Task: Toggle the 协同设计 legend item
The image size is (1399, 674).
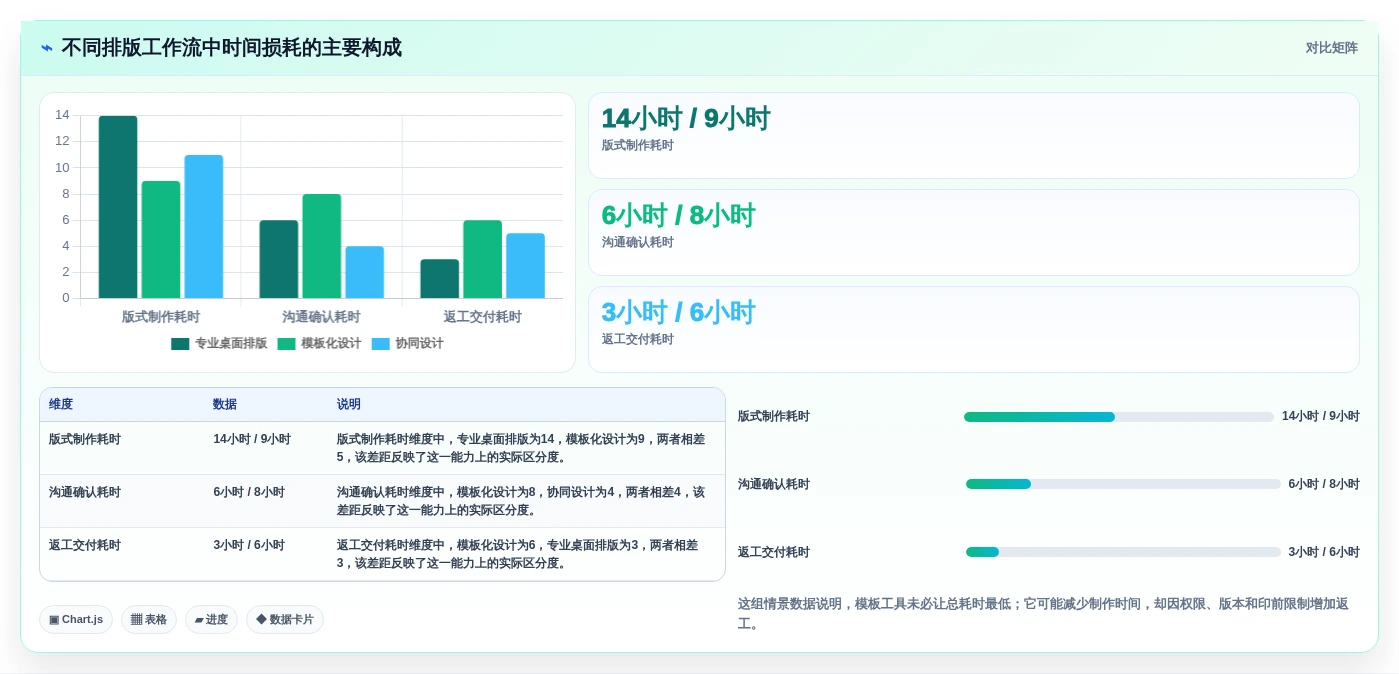Action: pos(407,343)
